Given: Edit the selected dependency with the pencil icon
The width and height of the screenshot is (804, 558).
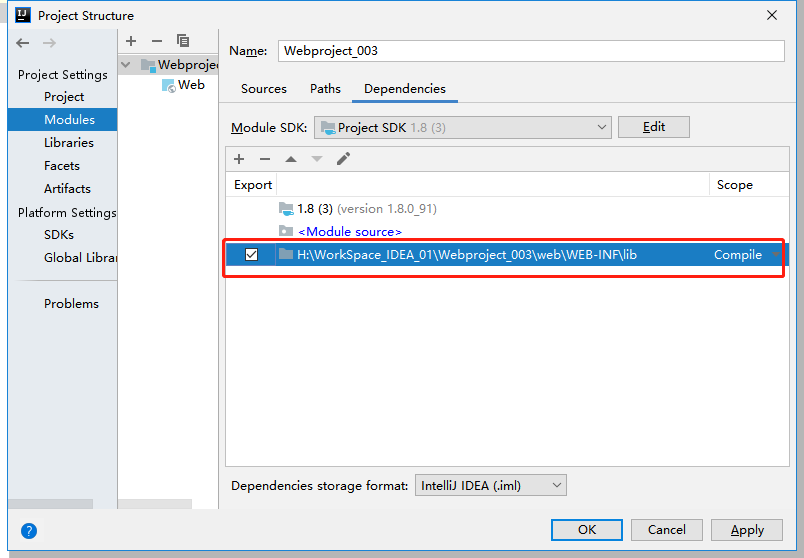Looking at the screenshot, I should pyautogui.click(x=343, y=158).
